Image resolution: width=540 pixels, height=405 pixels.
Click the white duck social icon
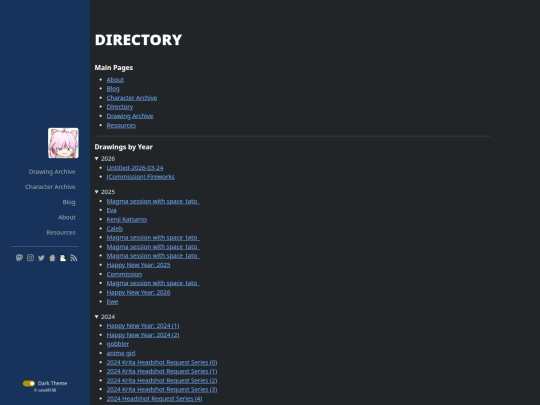click(63, 258)
